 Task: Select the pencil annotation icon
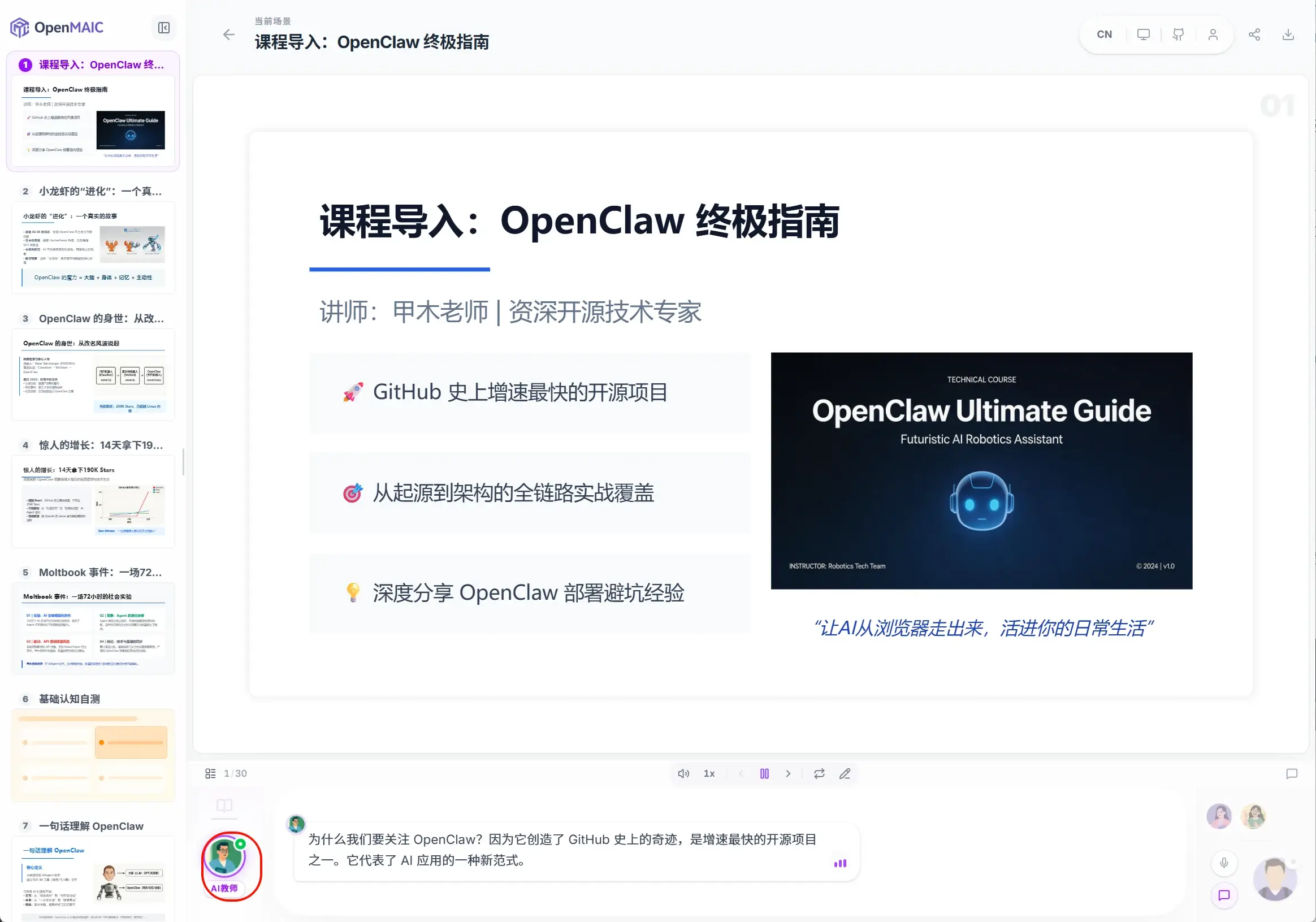click(845, 773)
